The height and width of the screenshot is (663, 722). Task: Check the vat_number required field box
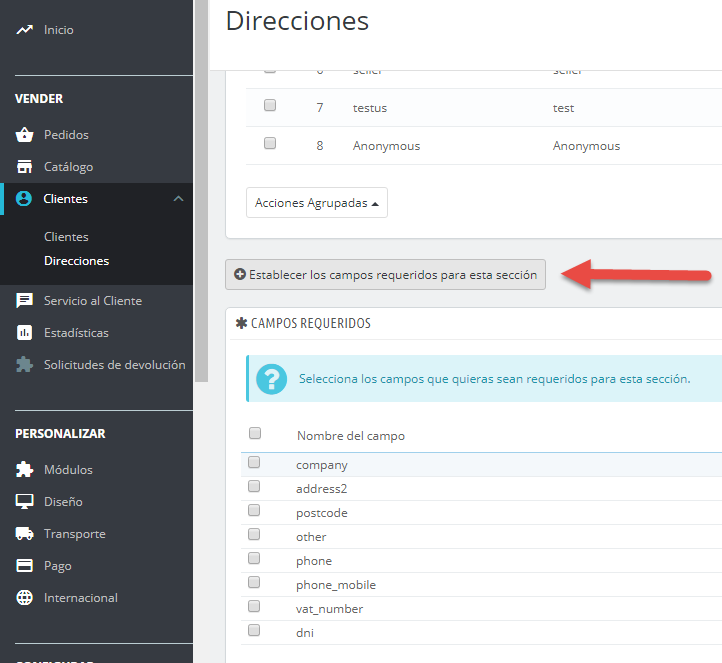click(254, 606)
